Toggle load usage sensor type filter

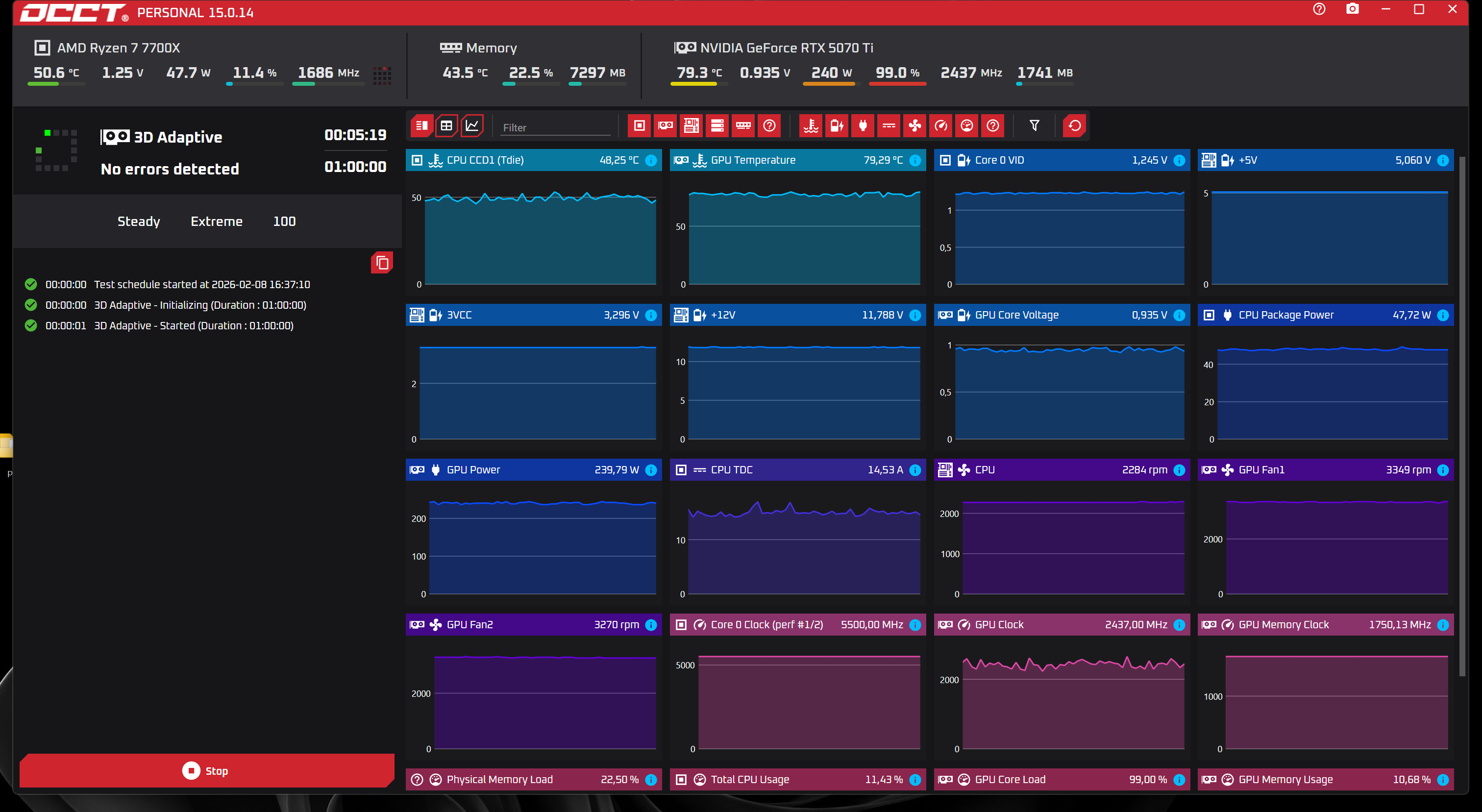(x=967, y=125)
